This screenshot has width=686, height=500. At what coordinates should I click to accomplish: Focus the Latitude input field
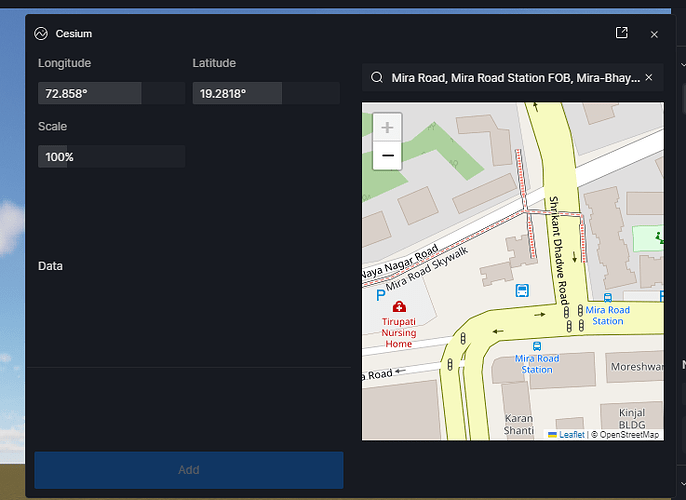click(237, 94)
